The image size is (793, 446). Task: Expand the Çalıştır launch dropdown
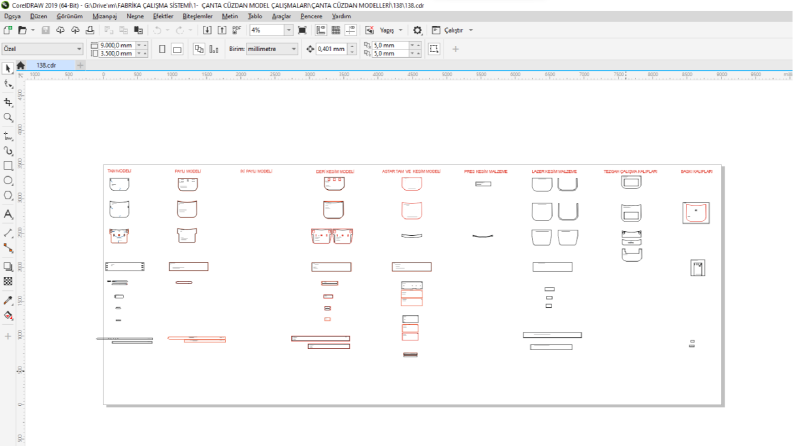(x=471, y=30)
